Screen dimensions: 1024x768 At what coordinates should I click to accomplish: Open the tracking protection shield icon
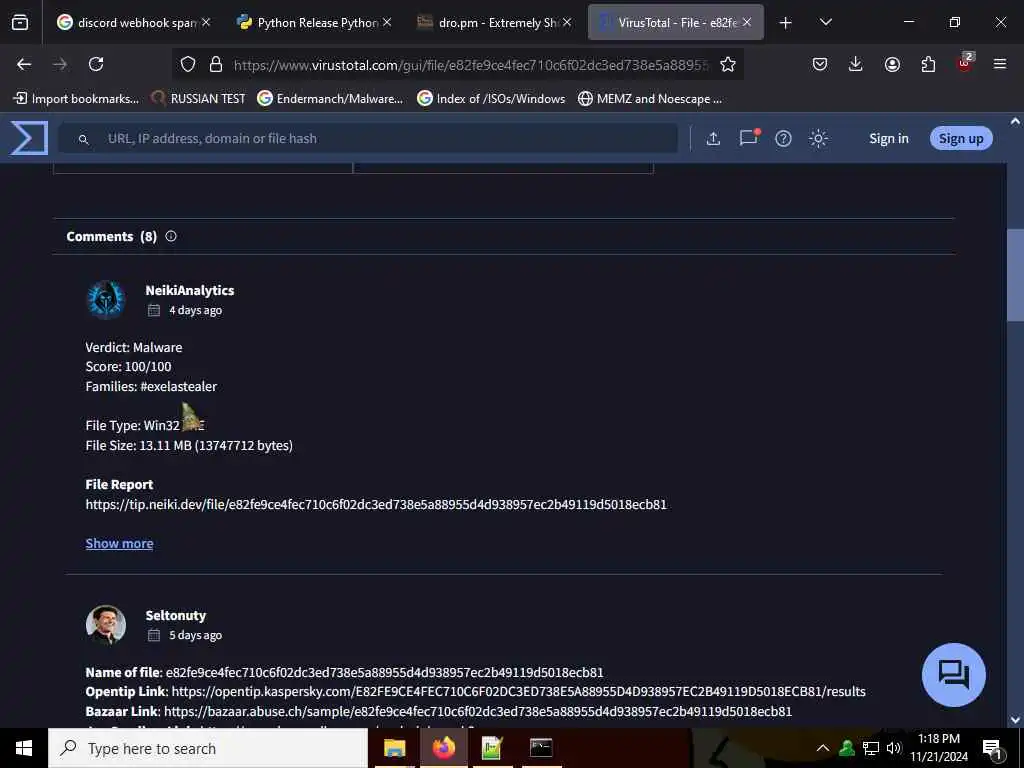point(188,64)
